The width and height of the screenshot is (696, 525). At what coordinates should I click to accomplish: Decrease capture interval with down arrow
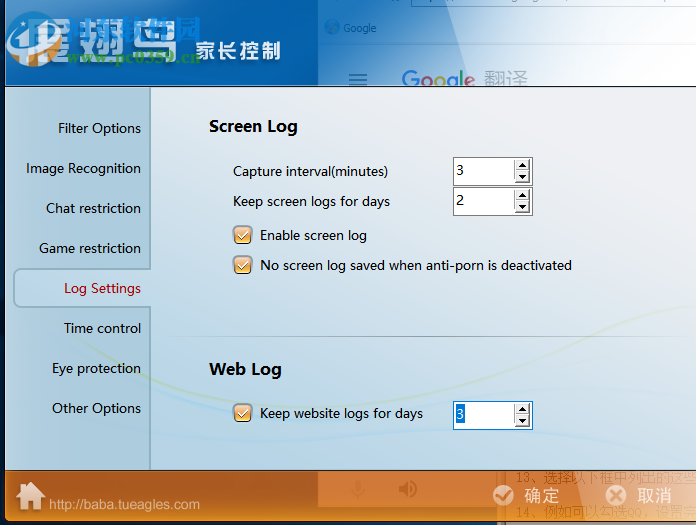522,177
